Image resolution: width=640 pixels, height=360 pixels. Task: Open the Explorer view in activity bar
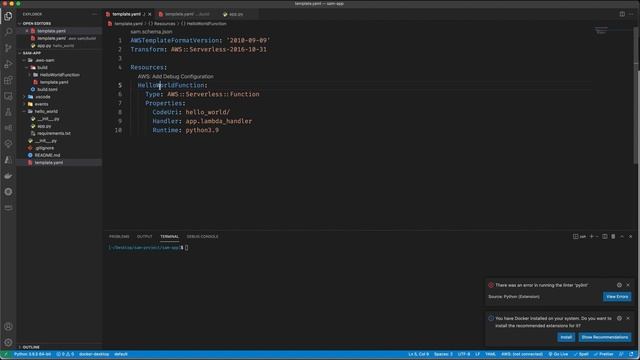(x=8, y=16)
